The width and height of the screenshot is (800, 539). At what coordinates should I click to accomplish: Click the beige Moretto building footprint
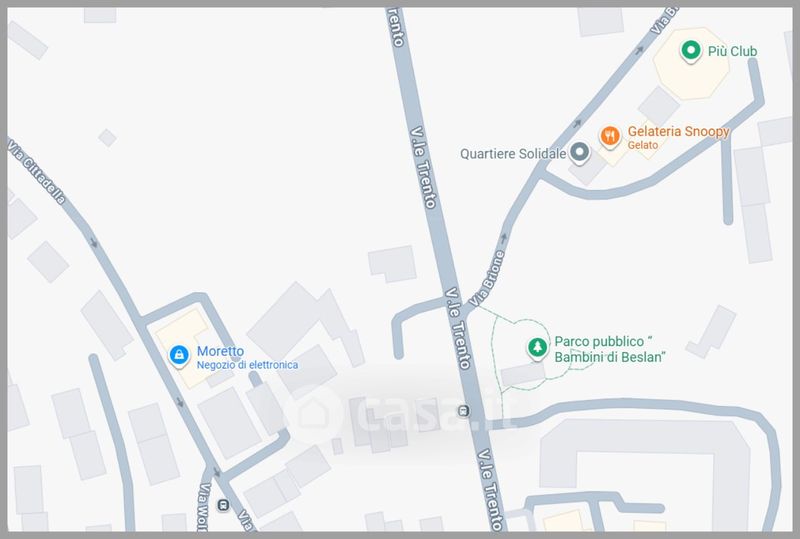point(185,347)
